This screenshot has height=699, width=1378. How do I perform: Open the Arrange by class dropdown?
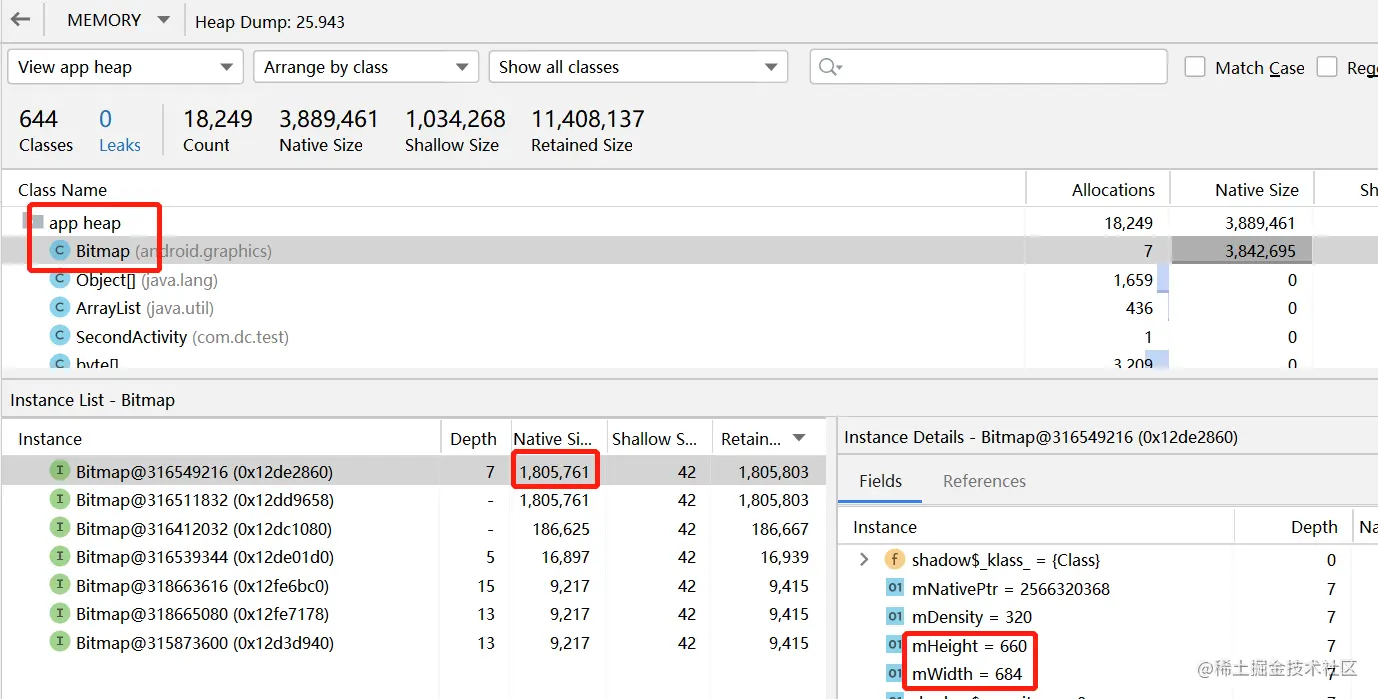pyautogui.click(x=365, y=67)
